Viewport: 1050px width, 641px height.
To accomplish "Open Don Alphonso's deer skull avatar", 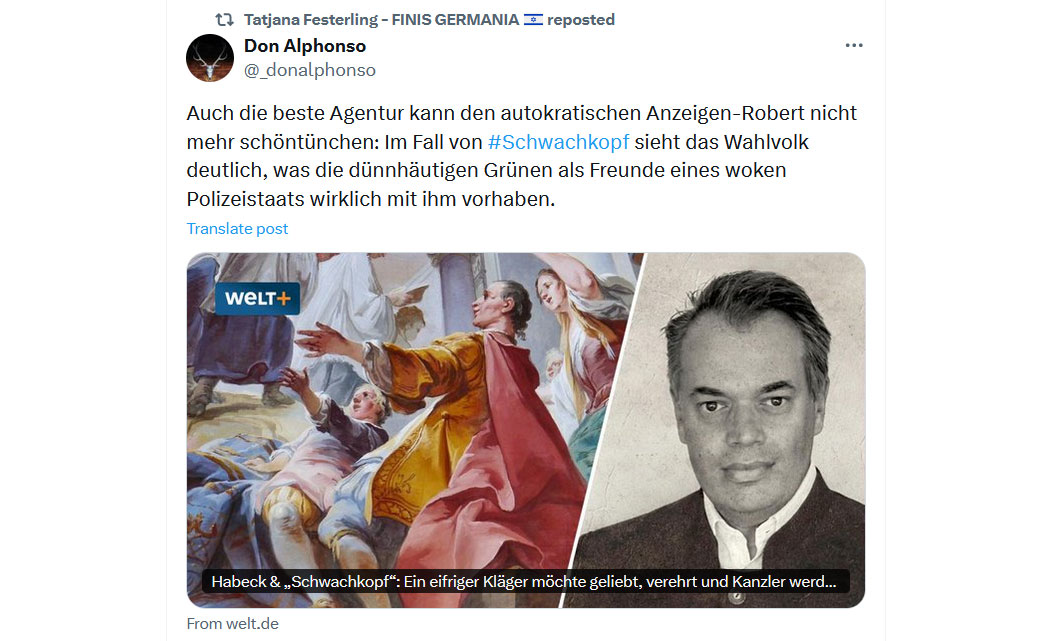I will (210, 58).
